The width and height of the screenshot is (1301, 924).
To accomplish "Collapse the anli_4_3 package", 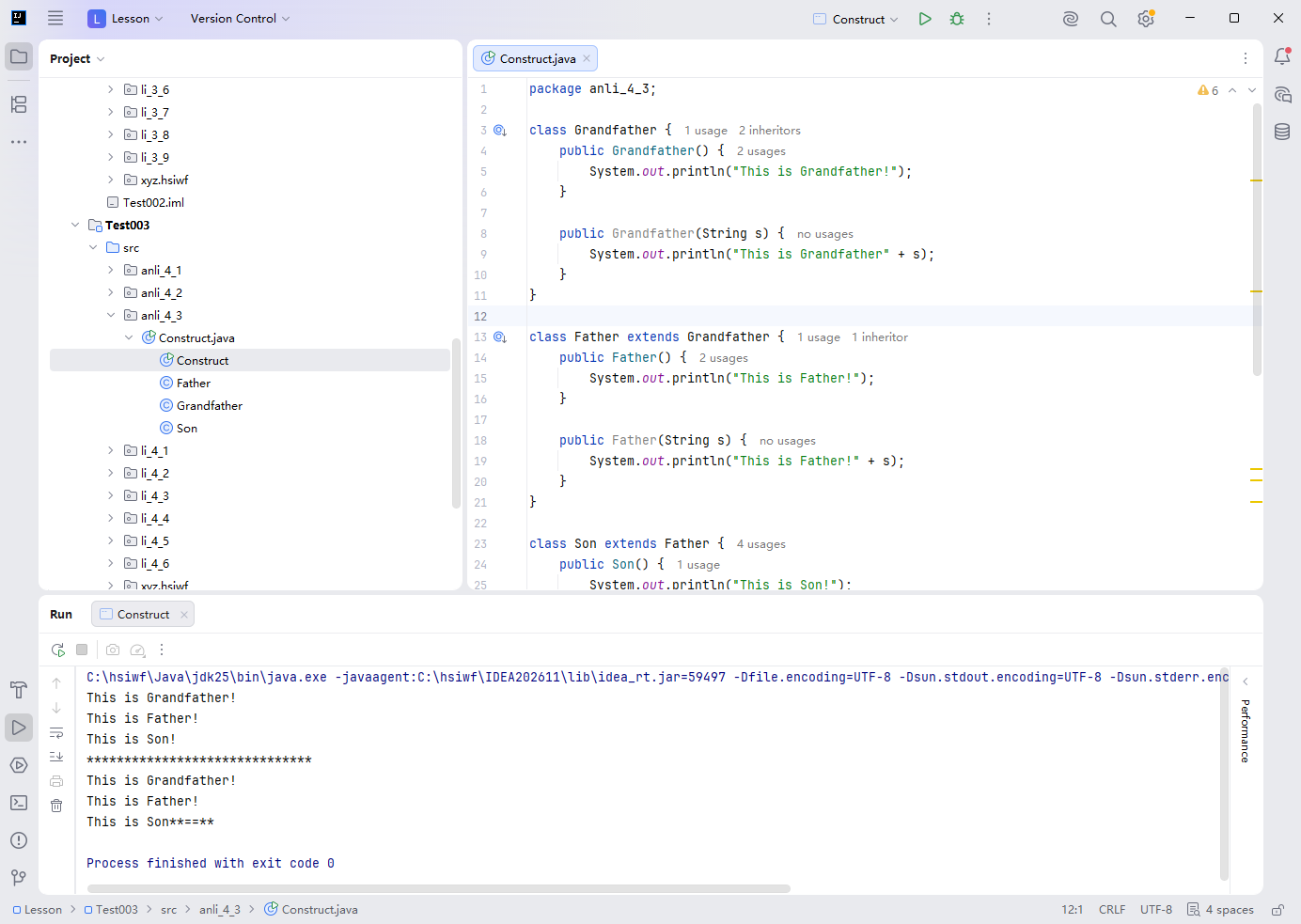I will [x=111, y=316].
